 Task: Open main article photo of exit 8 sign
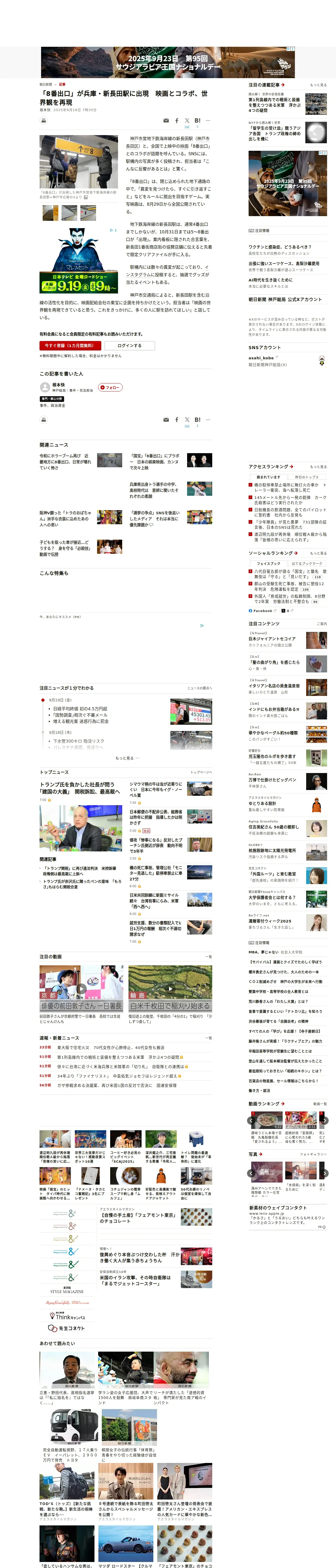[x=79, y=162]
